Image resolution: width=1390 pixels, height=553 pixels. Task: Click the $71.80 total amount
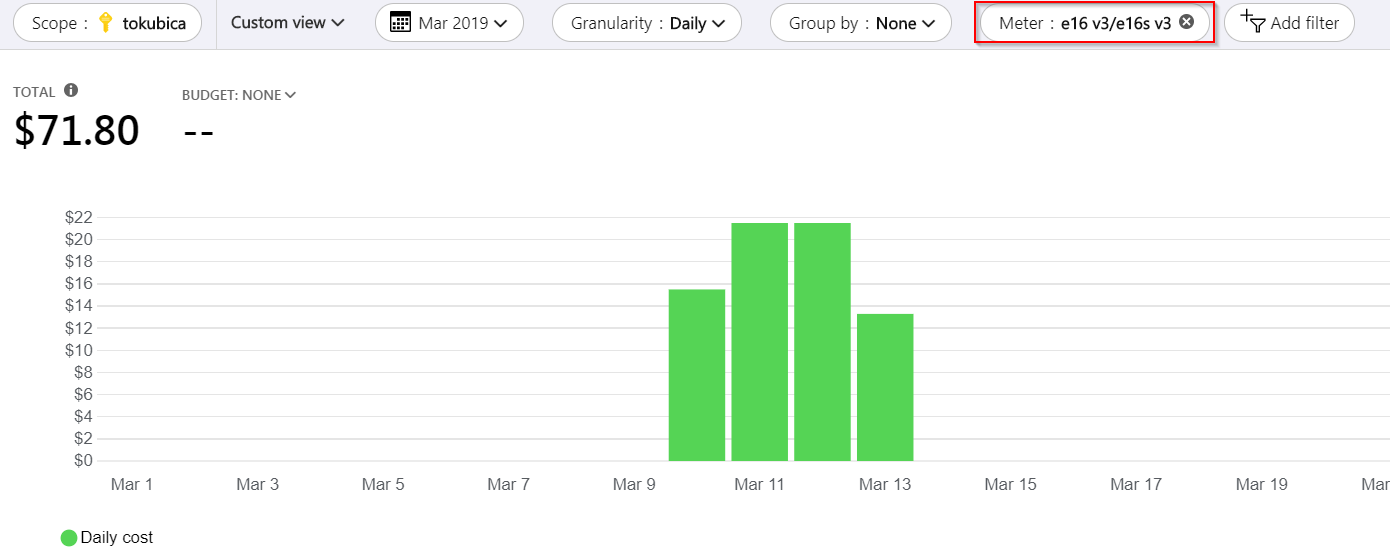[77, 131]
